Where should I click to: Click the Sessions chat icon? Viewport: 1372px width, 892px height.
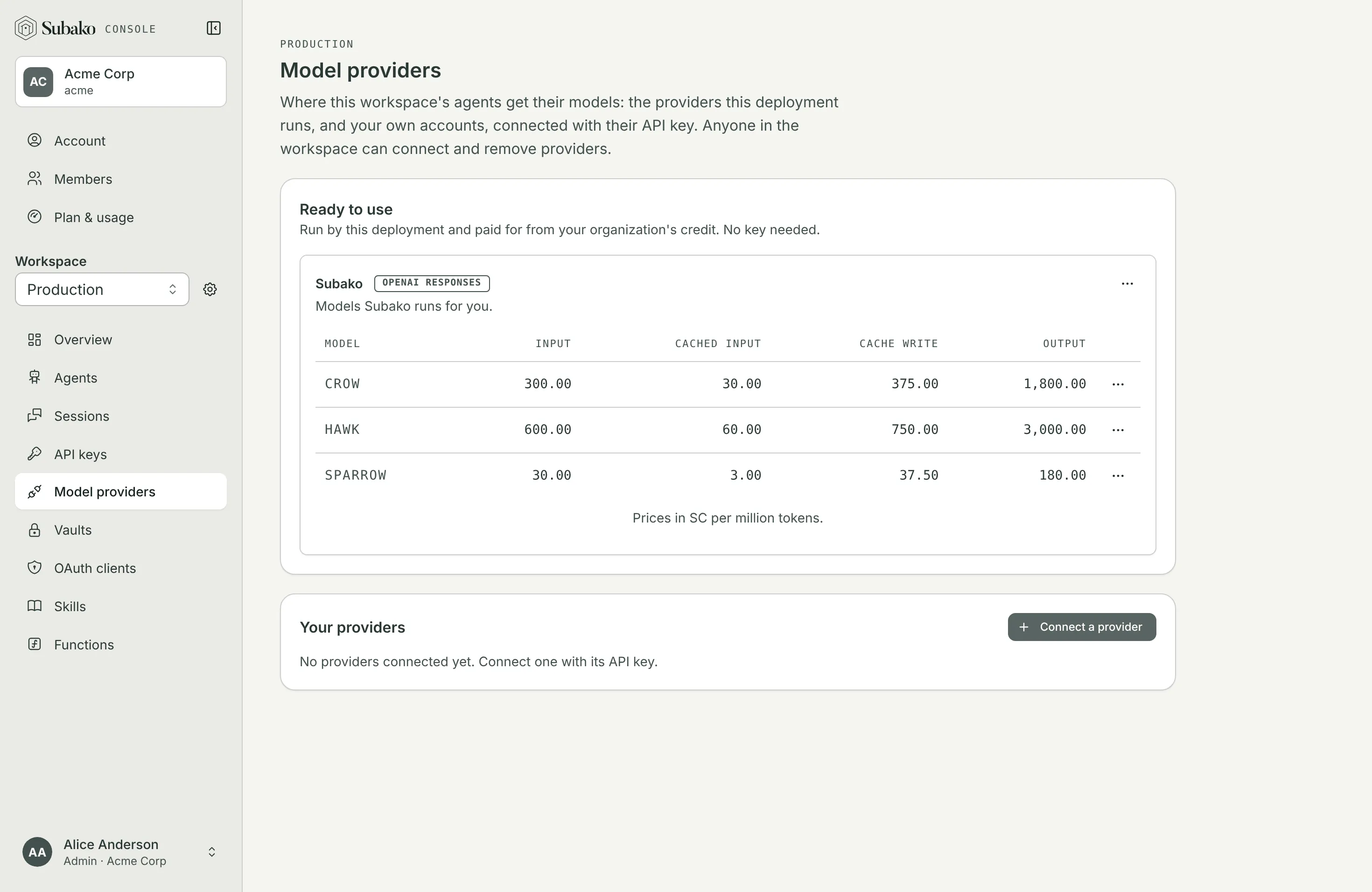click(x=35, y=416)
